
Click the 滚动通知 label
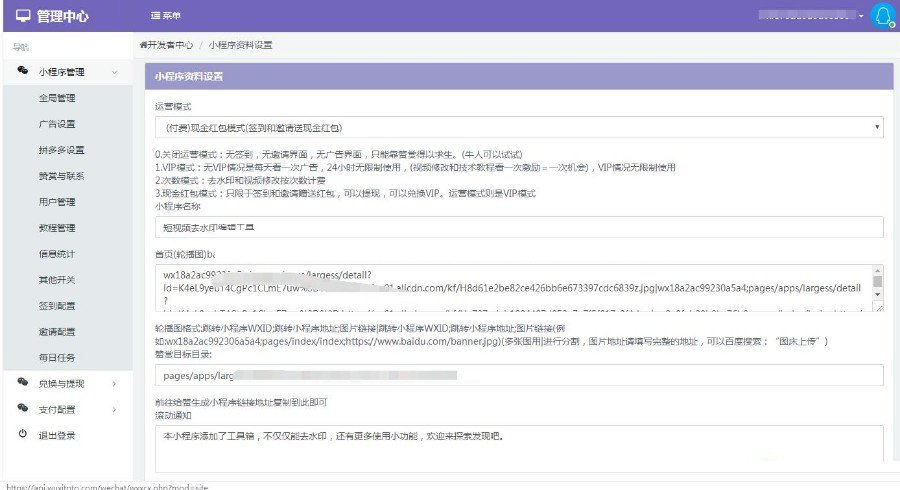point(173,415)
